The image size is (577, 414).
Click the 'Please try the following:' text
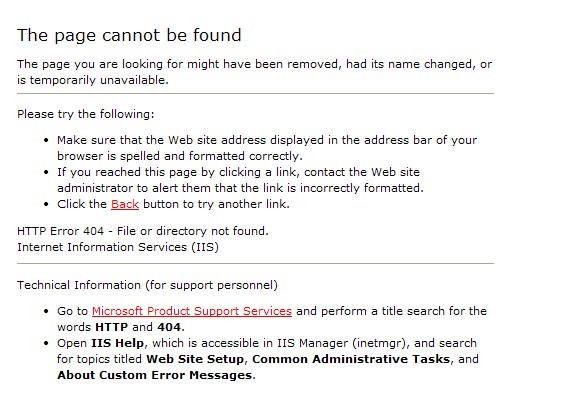[x=86, y=114]
